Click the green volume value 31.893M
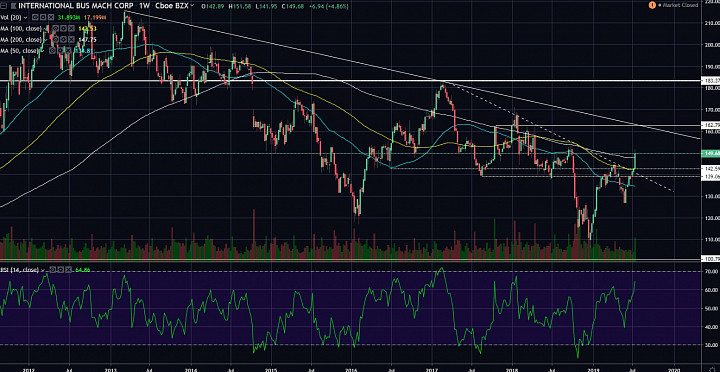Screen dimensions: 720x372 point(69,17)
